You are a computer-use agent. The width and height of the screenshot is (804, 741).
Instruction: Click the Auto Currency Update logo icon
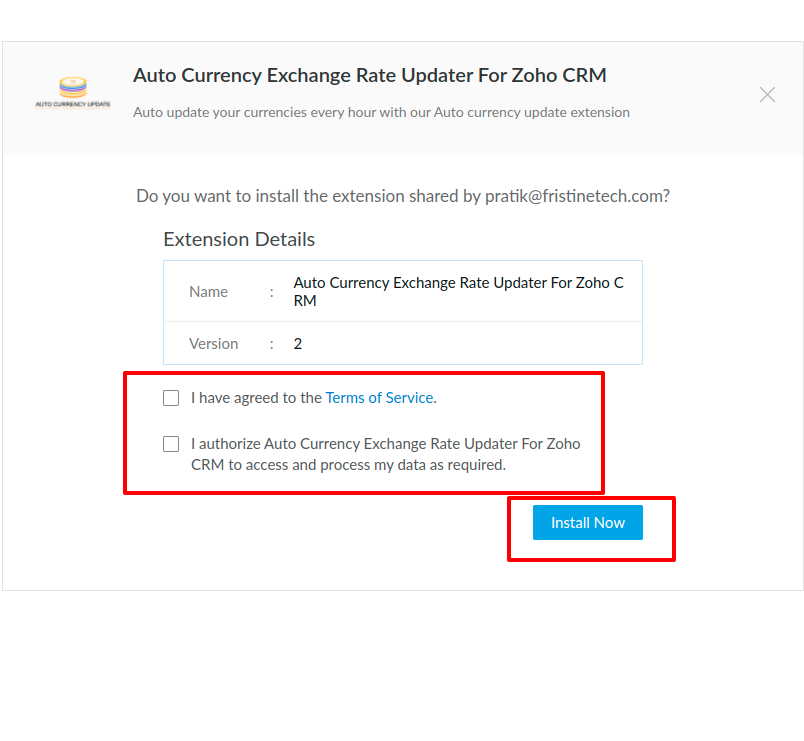(73, 92)
